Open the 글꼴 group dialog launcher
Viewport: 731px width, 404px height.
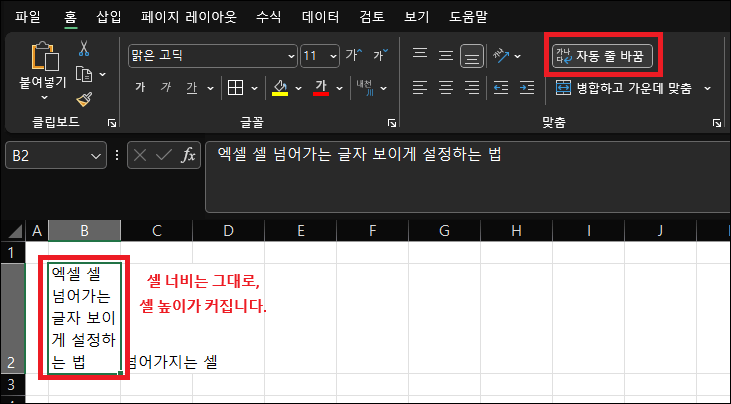392,123
